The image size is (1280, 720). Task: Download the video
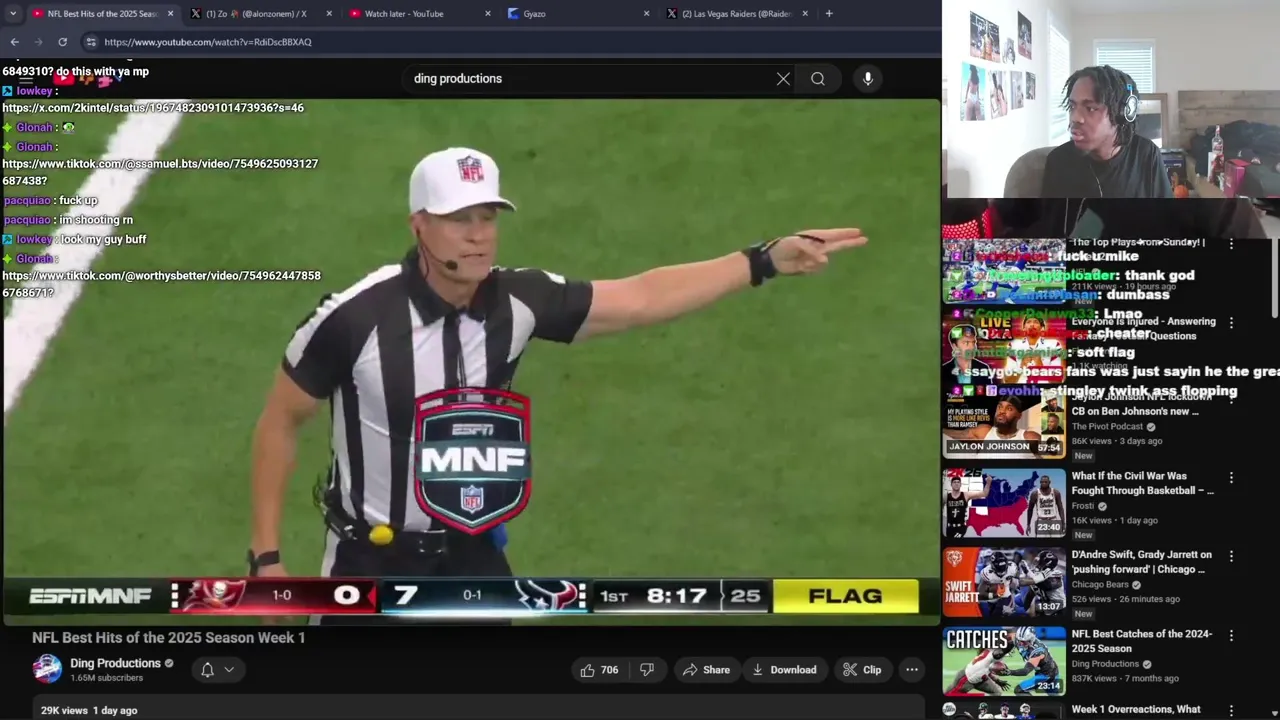(784, 670)
